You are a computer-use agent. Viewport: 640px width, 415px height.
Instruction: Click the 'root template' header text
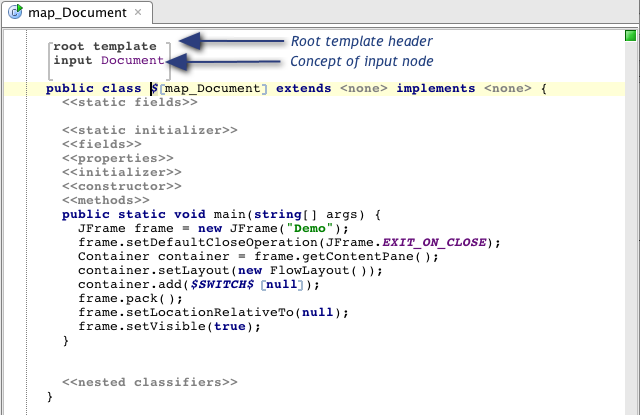point(105,46)
